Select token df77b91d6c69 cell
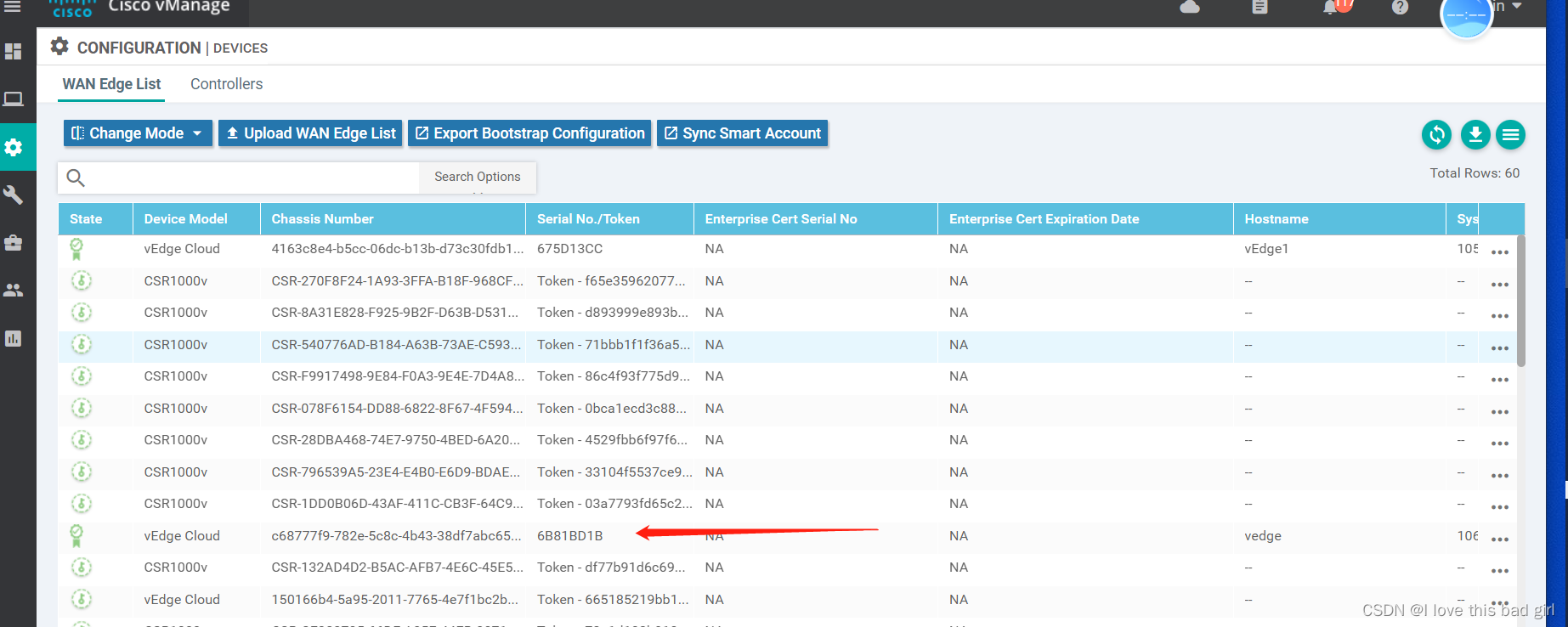1568x627 pixels. 611,568
